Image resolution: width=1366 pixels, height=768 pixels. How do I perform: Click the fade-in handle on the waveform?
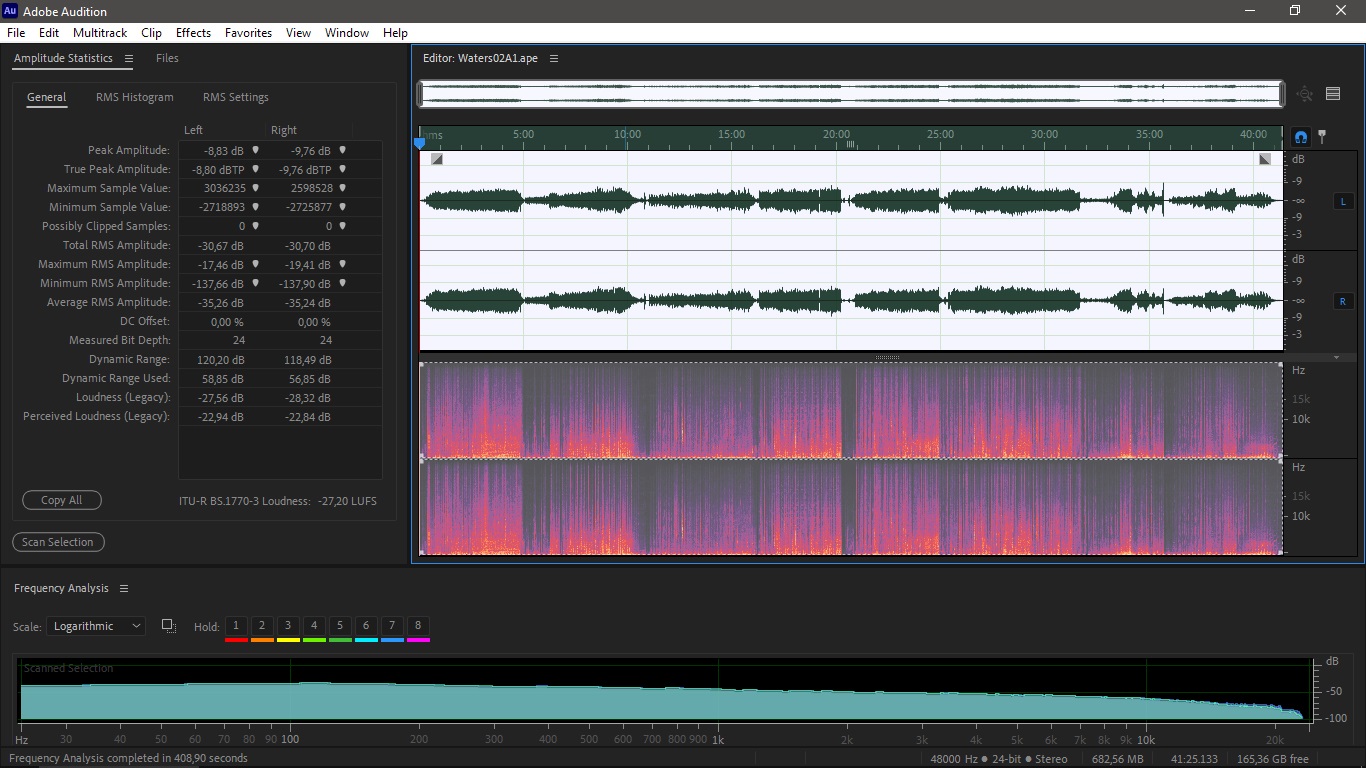point(437,159)
